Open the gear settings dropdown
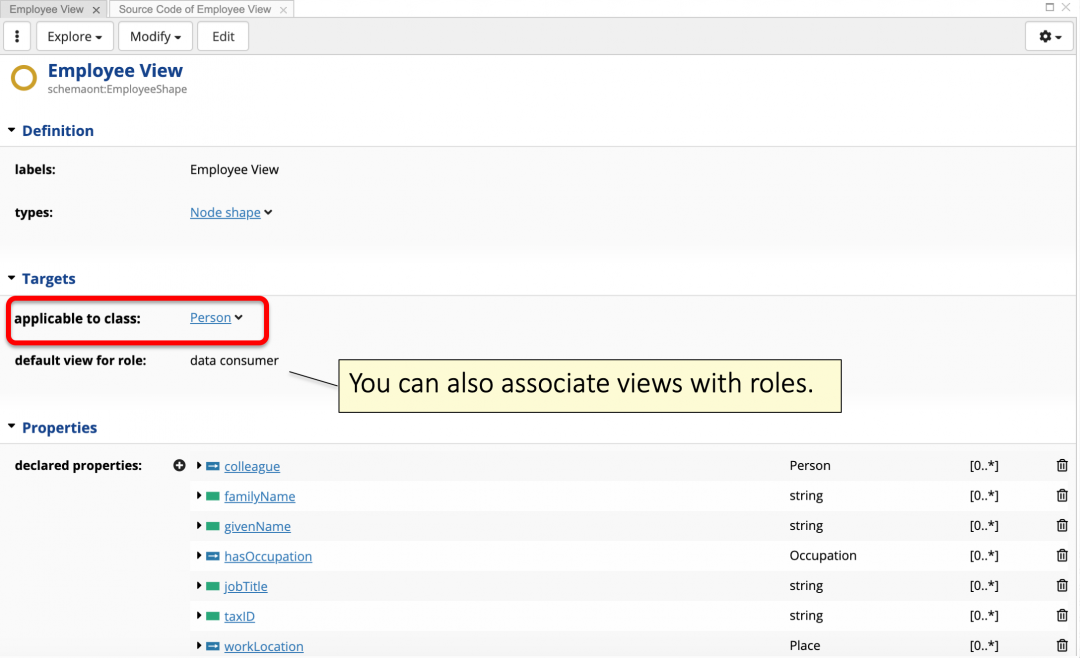Image resolution: width=1080 pixels, height=658 pixels. [1049, 37]
